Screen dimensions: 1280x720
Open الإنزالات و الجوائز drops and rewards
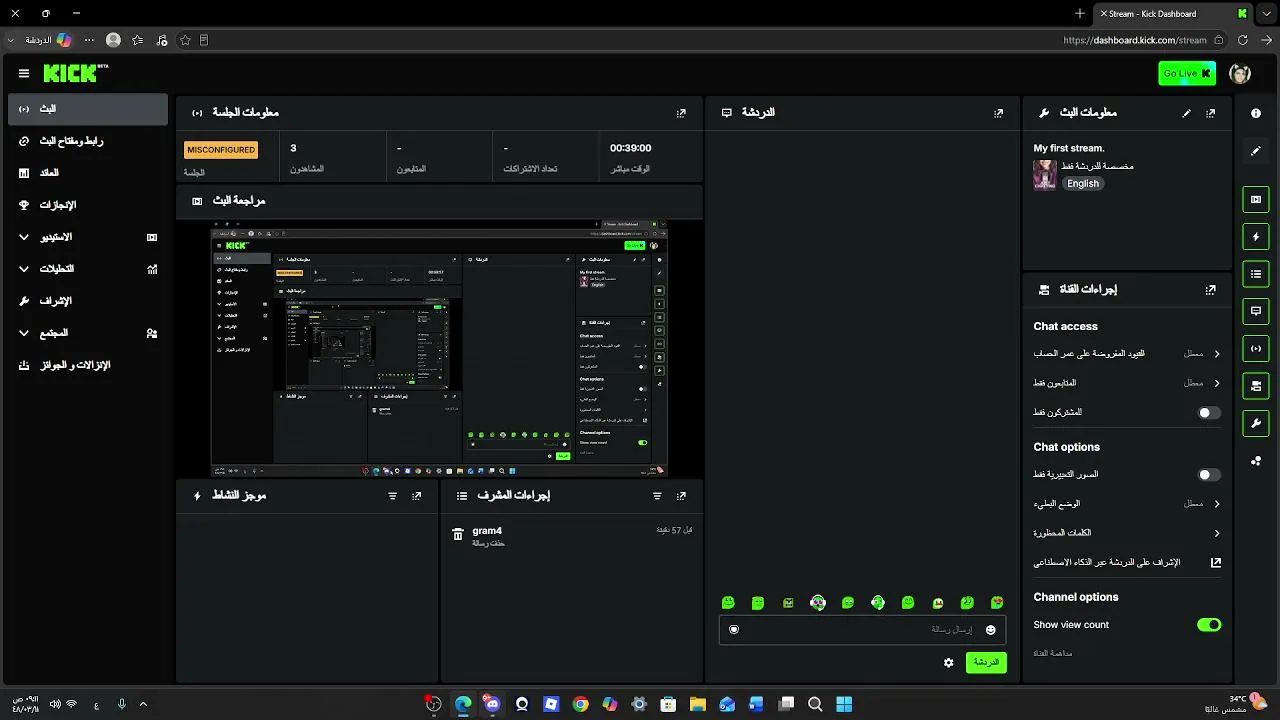click(88, 365)
